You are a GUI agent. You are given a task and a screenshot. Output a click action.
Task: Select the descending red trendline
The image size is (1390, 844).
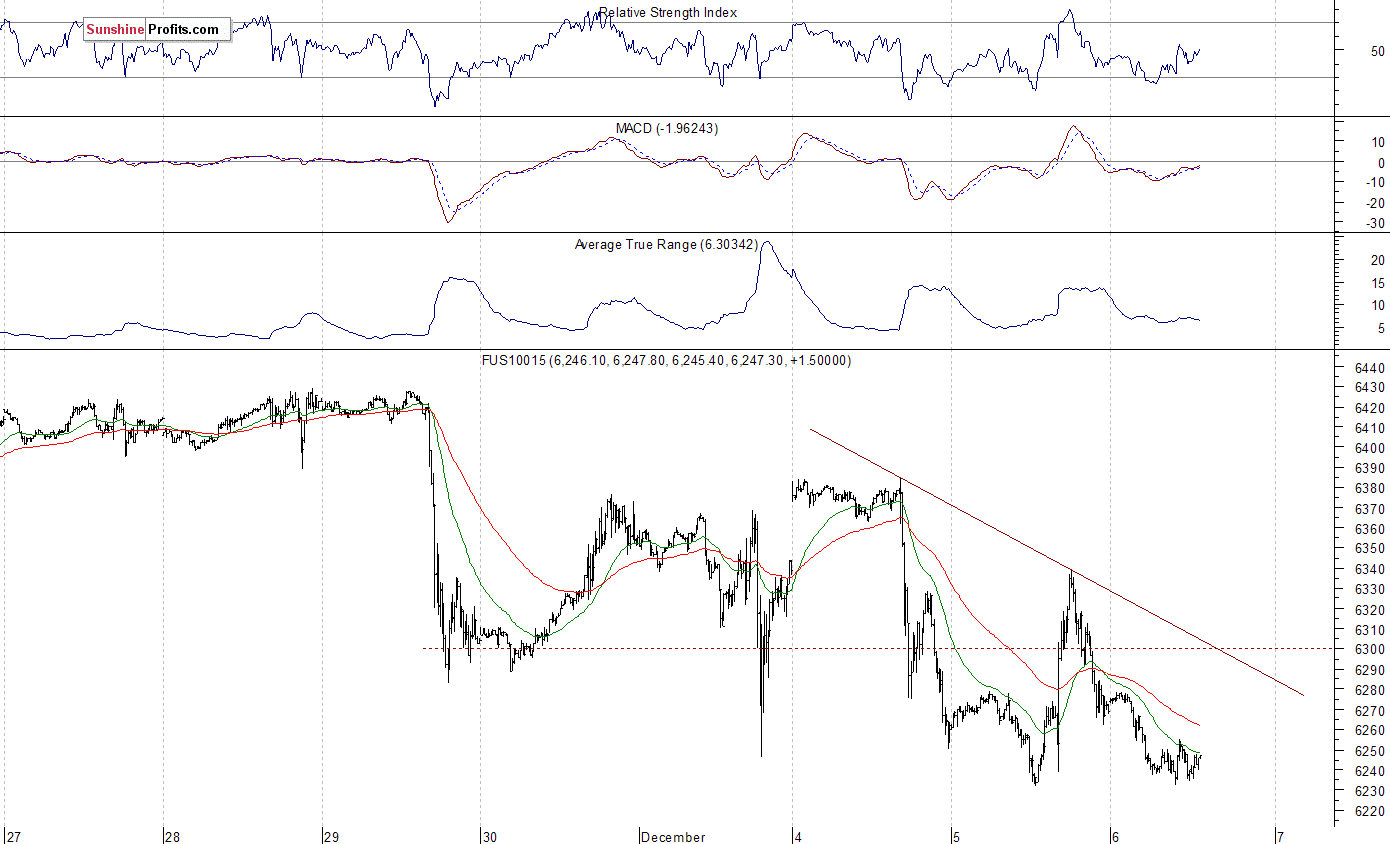tap(1057, 563)
